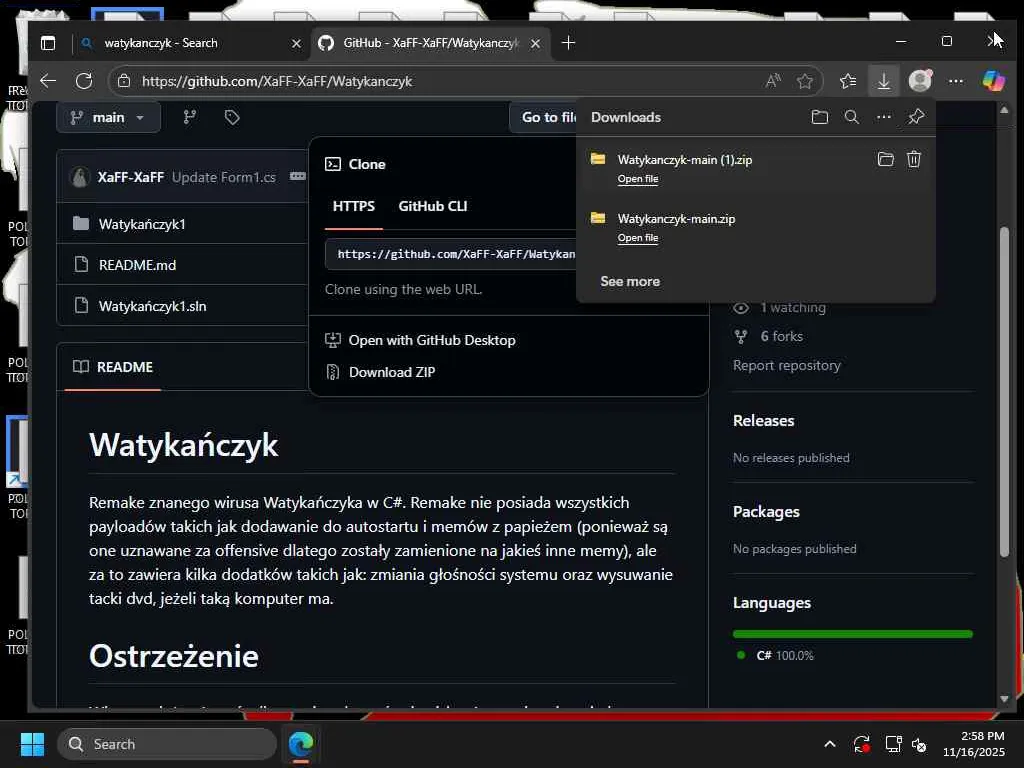Click the taskbar Search box
1024x768 pixels.
(167, 744)
